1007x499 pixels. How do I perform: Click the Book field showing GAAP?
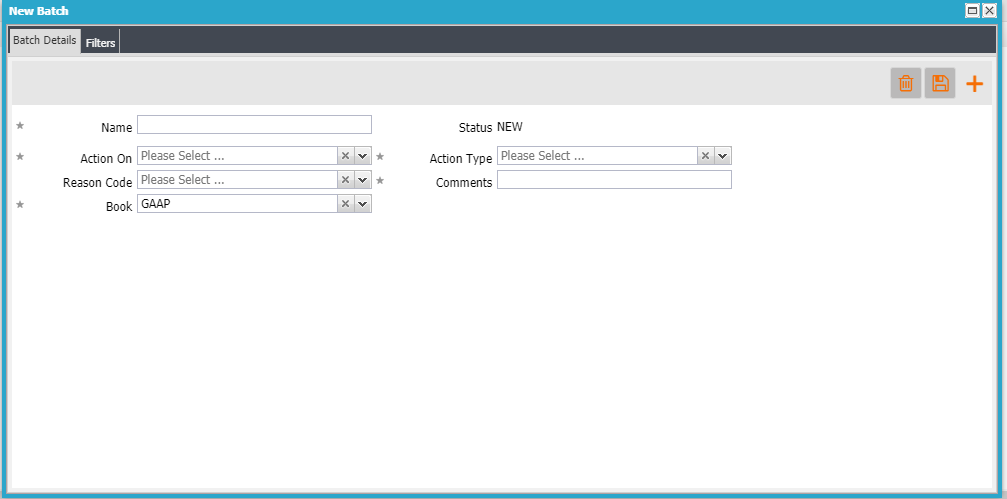pos(236,204)
